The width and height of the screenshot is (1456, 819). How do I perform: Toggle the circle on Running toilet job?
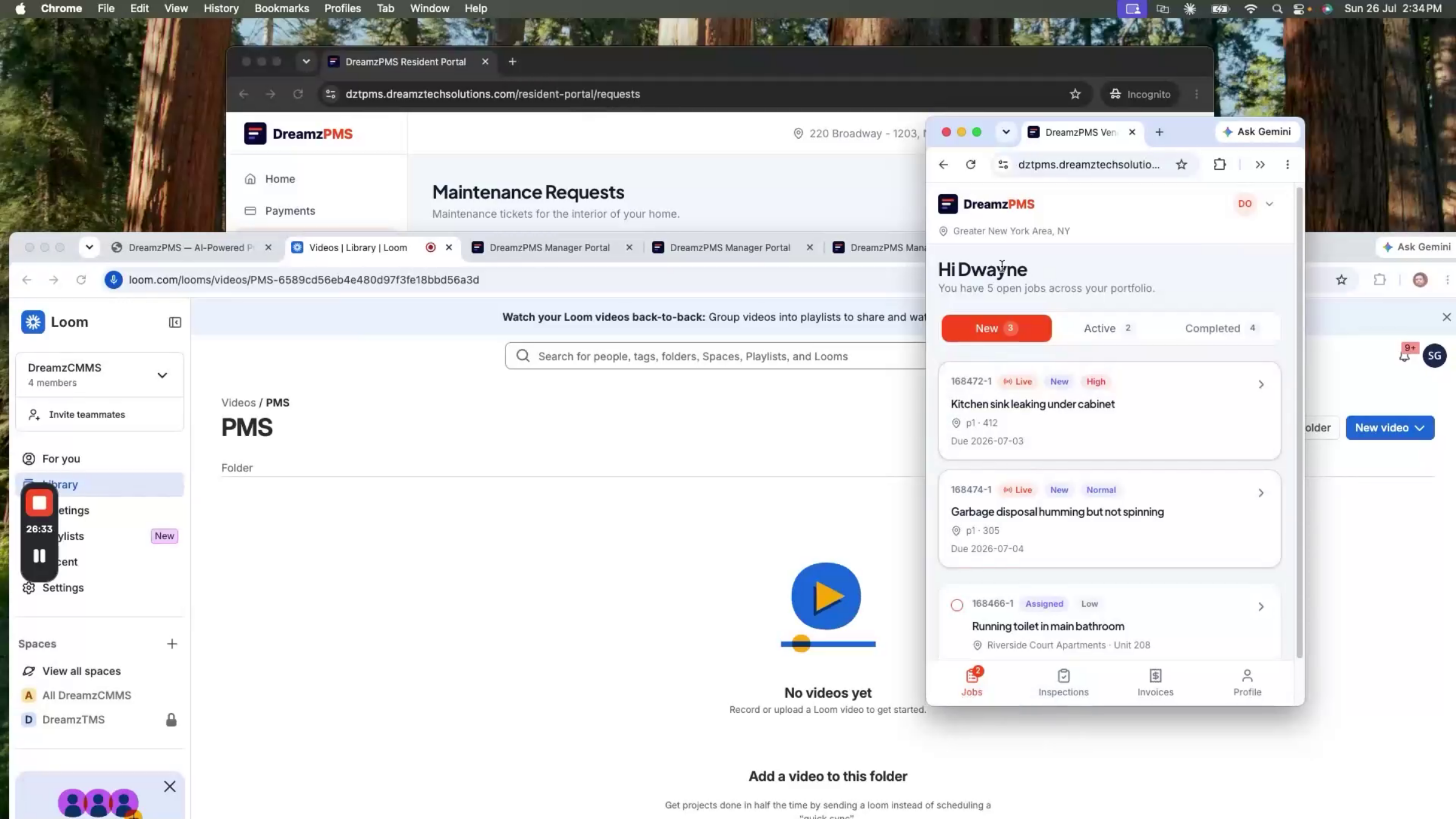tap(957, 605)
